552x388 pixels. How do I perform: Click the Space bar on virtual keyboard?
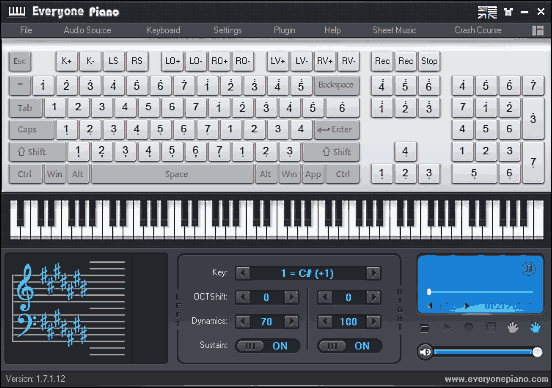tap(172, 174)
